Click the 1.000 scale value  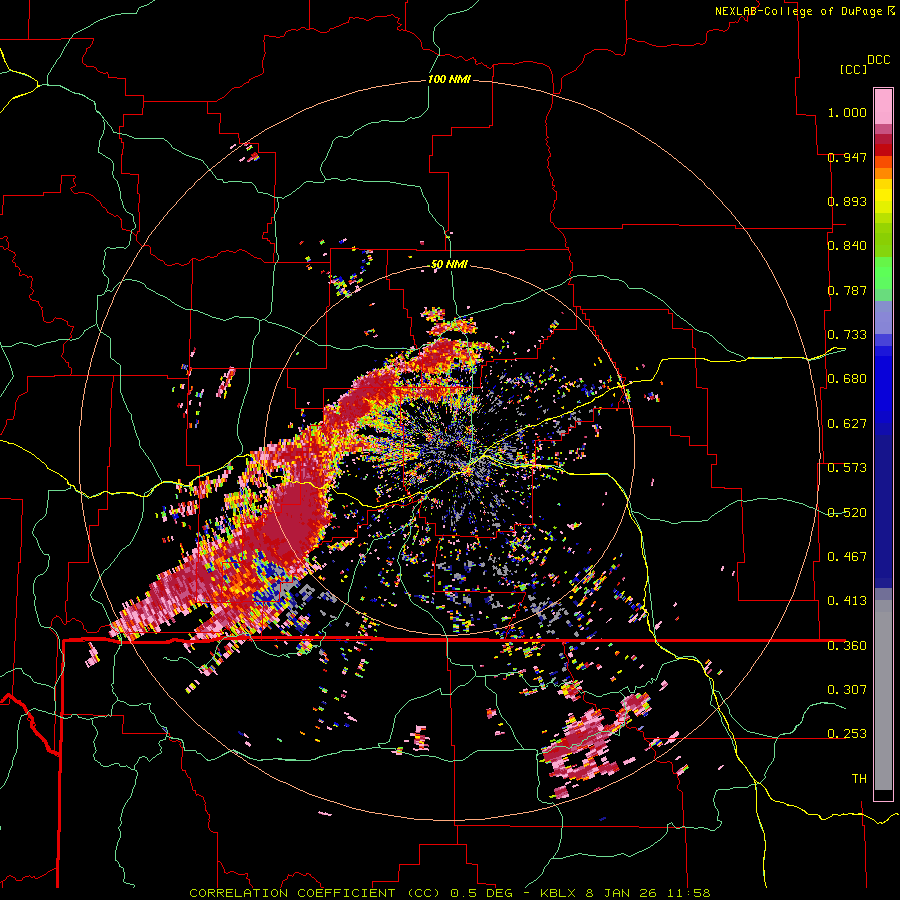[847, 112]
